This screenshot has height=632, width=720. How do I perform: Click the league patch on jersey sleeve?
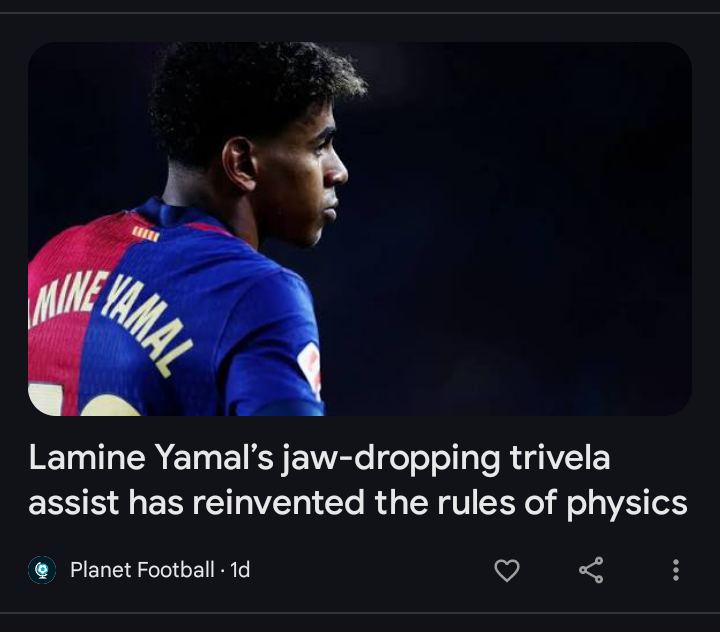[x=309, y=367]
